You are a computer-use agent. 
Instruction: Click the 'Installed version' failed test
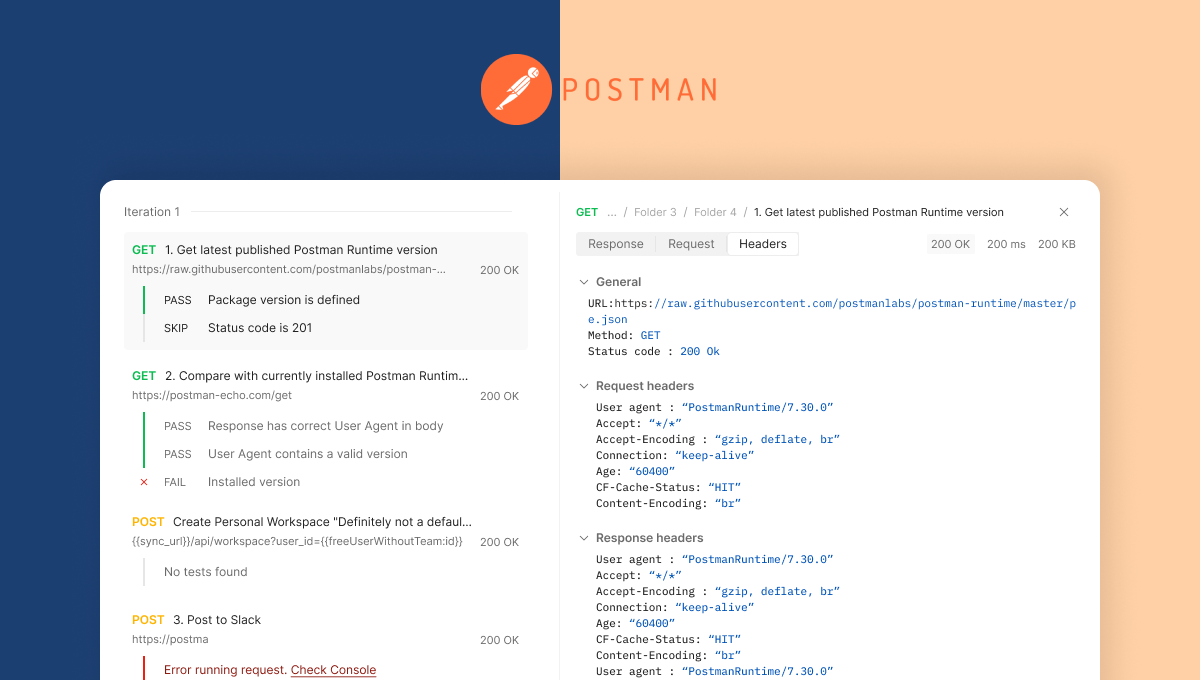(x=254, y=482)
